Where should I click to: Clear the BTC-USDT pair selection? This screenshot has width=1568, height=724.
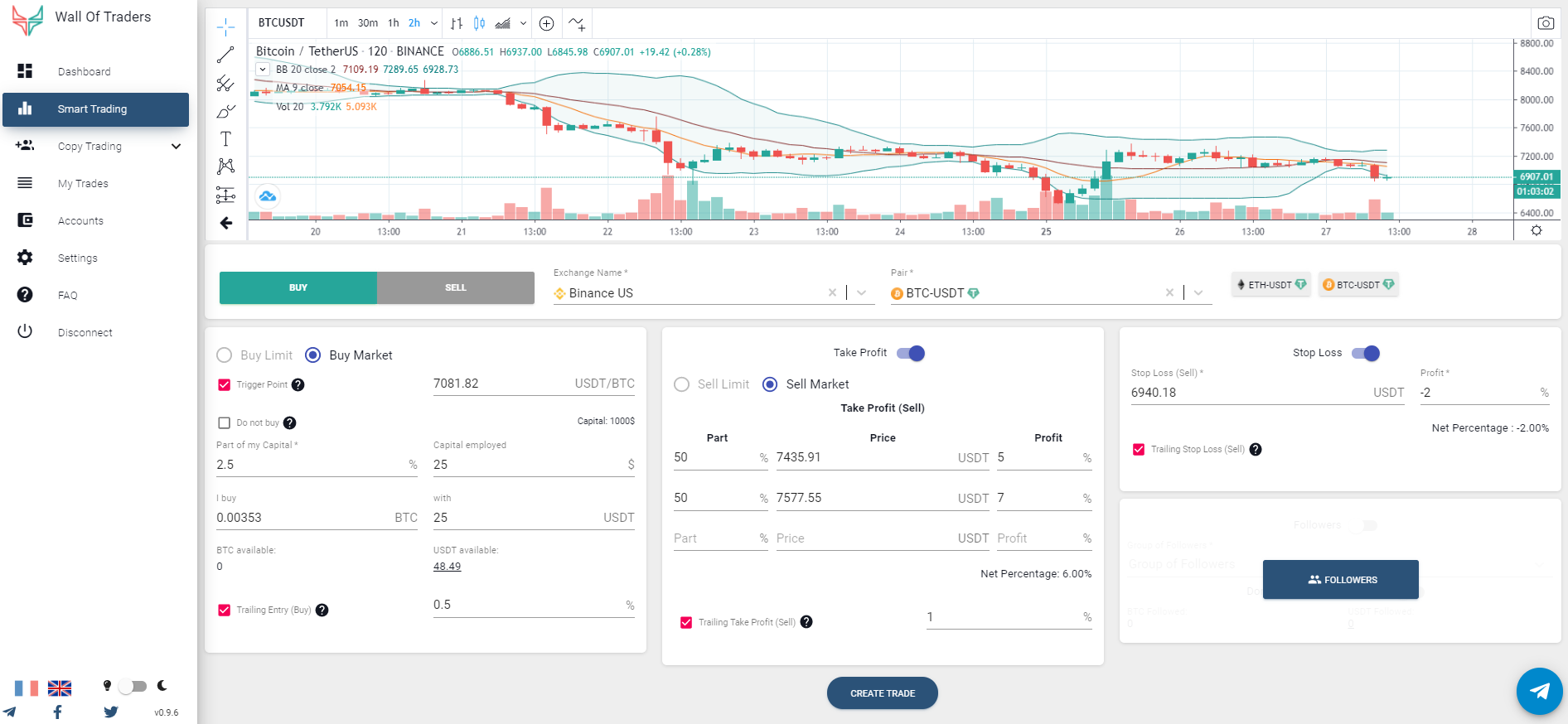pos(1169,292)
